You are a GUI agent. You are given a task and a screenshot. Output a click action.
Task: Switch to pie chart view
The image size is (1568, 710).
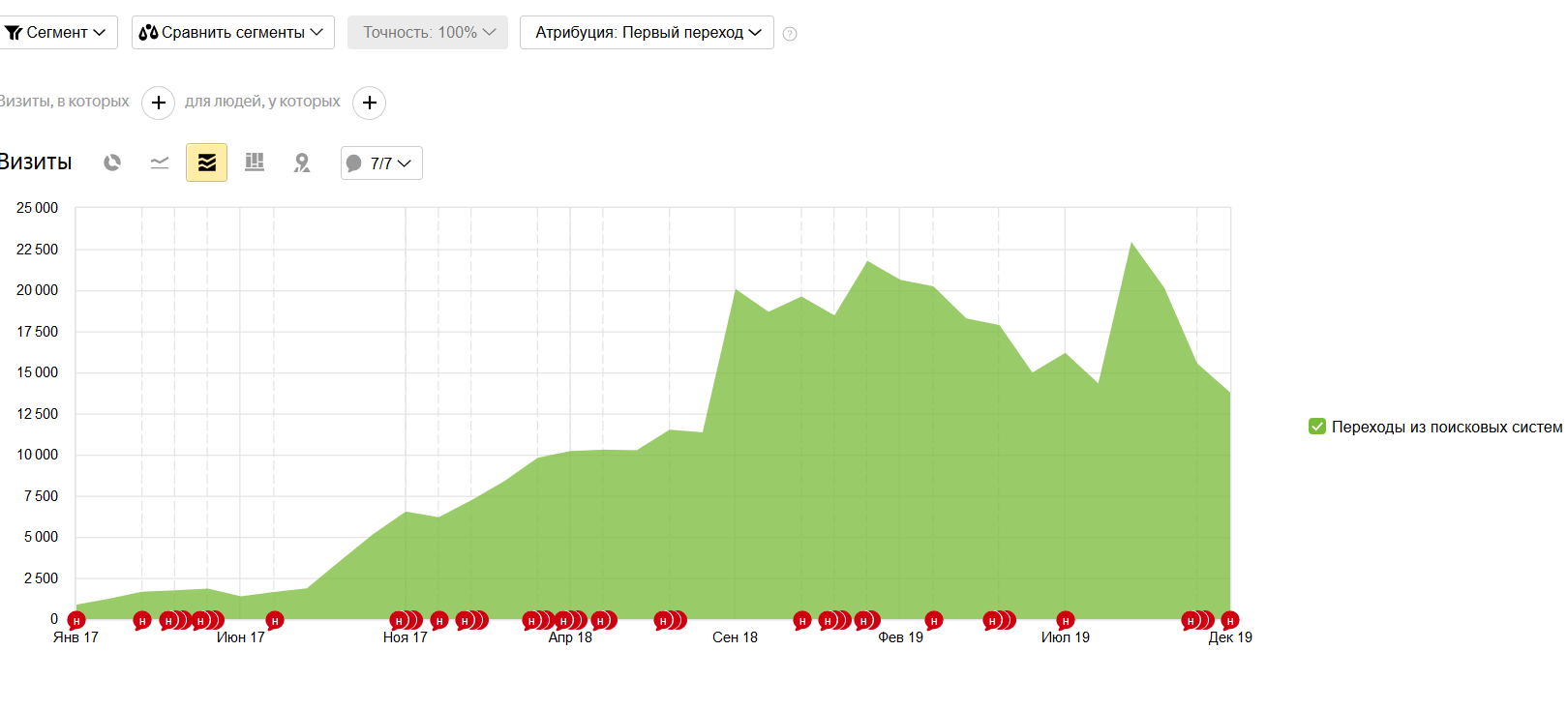[x=112, y=163]
